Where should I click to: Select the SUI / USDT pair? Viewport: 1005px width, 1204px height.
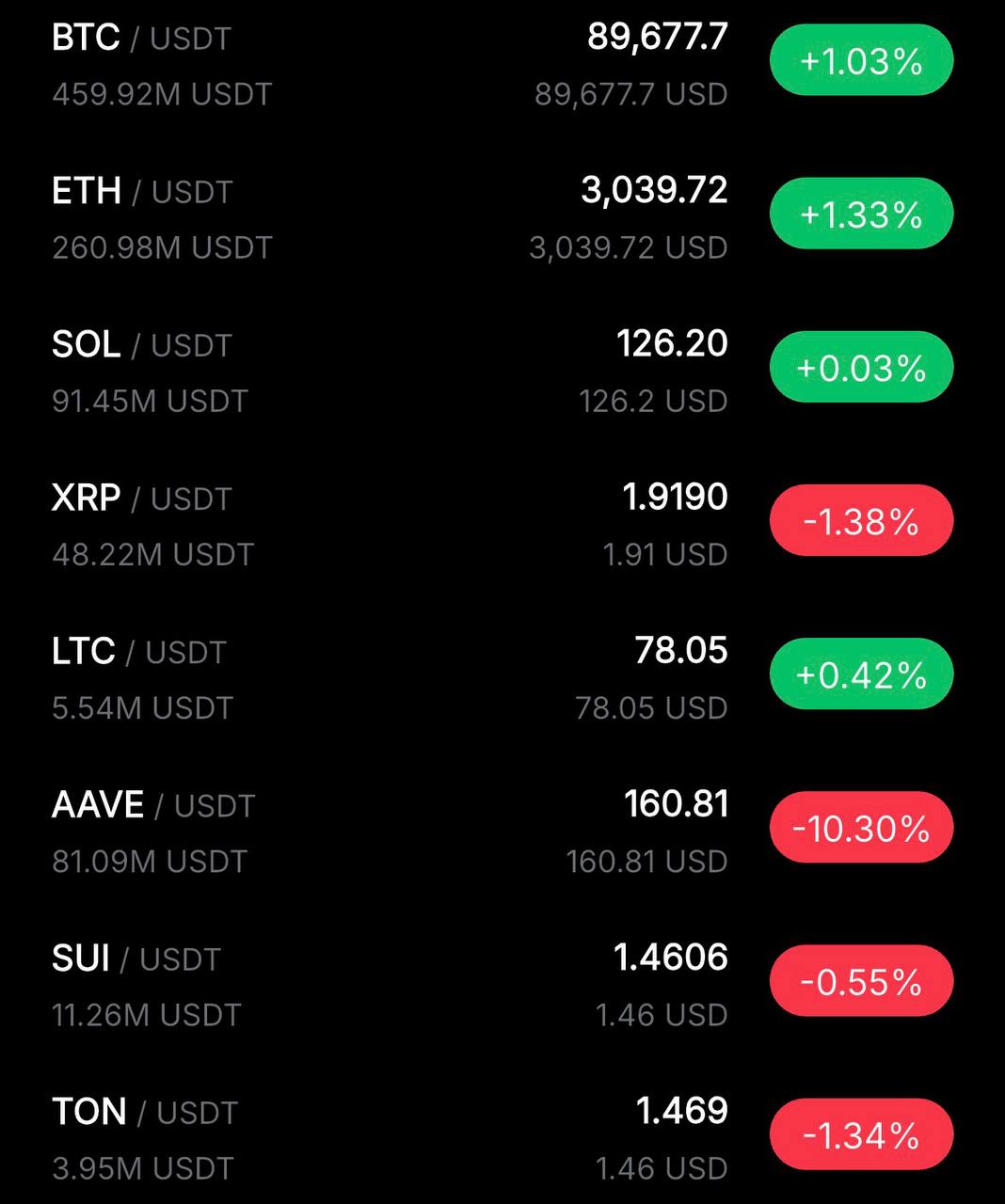tap(136, 958)
